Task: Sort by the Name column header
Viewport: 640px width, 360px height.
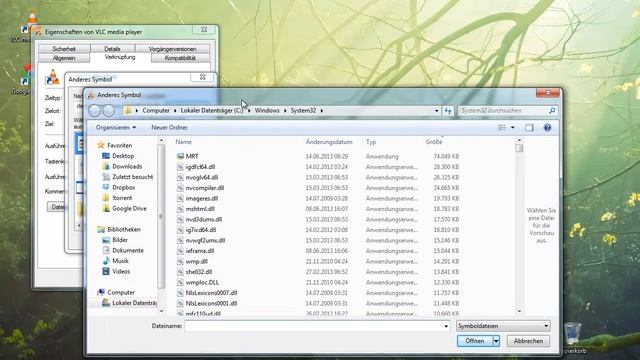Action: click(x=184, y=142)
